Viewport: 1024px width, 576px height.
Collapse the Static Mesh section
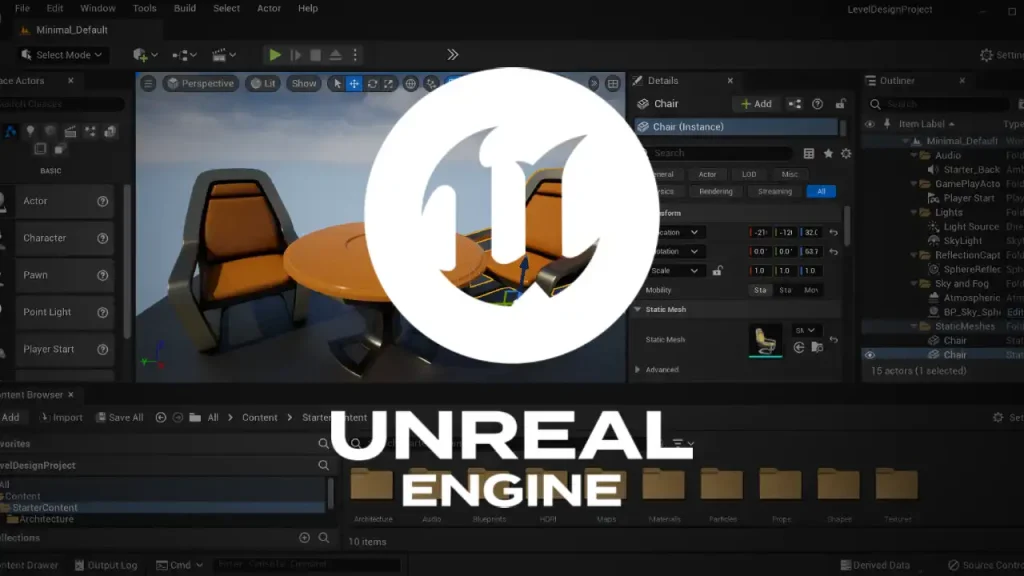(x=637, y=310)
